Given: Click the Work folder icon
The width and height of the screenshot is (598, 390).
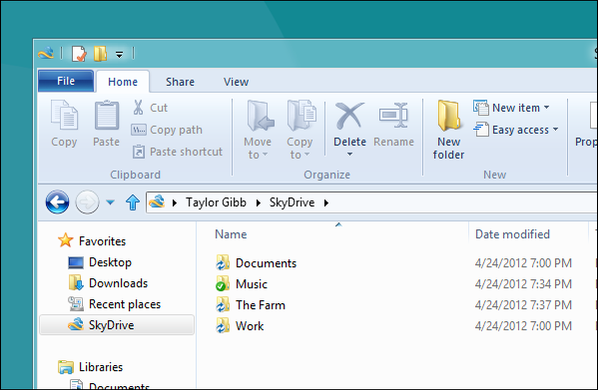Looking at the screenshot, I should (x=223, y=326).
